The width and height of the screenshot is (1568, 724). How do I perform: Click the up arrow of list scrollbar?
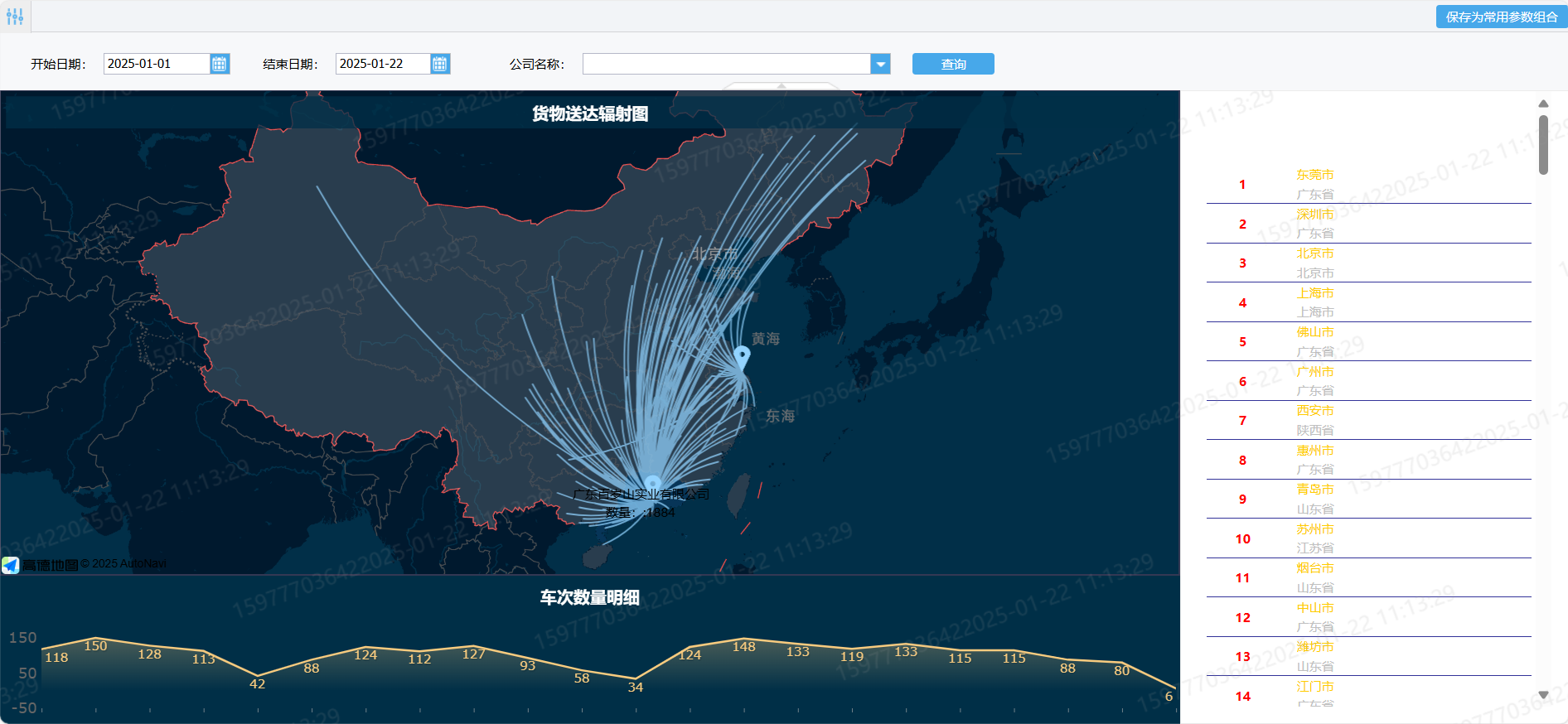pos(1543,104)
